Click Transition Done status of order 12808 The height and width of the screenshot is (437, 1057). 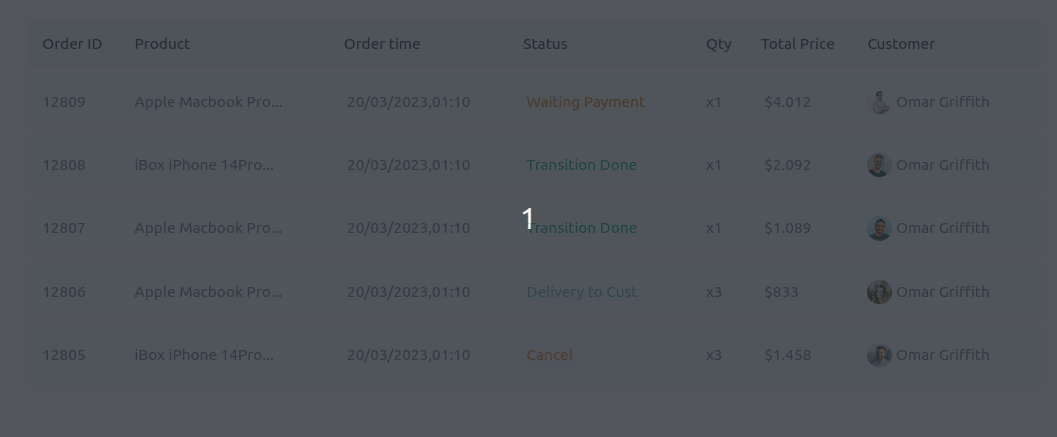[581, 165]
